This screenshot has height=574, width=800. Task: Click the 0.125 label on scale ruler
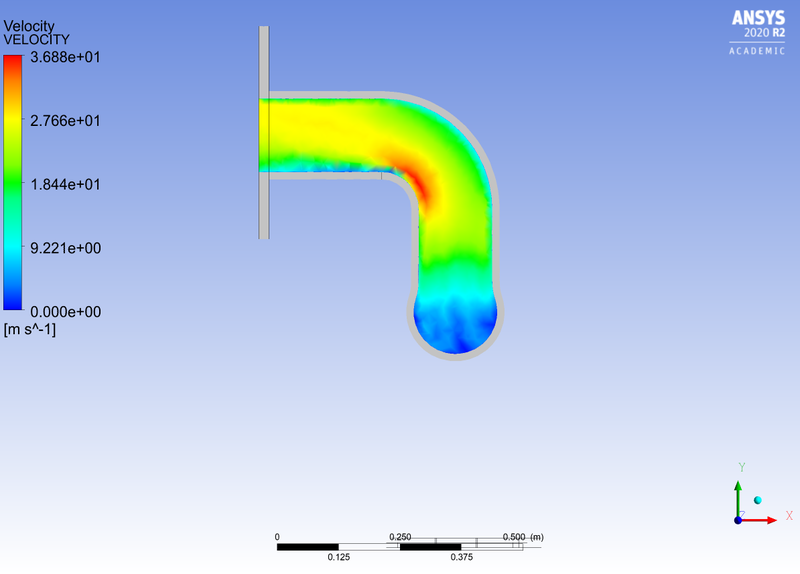339,557
